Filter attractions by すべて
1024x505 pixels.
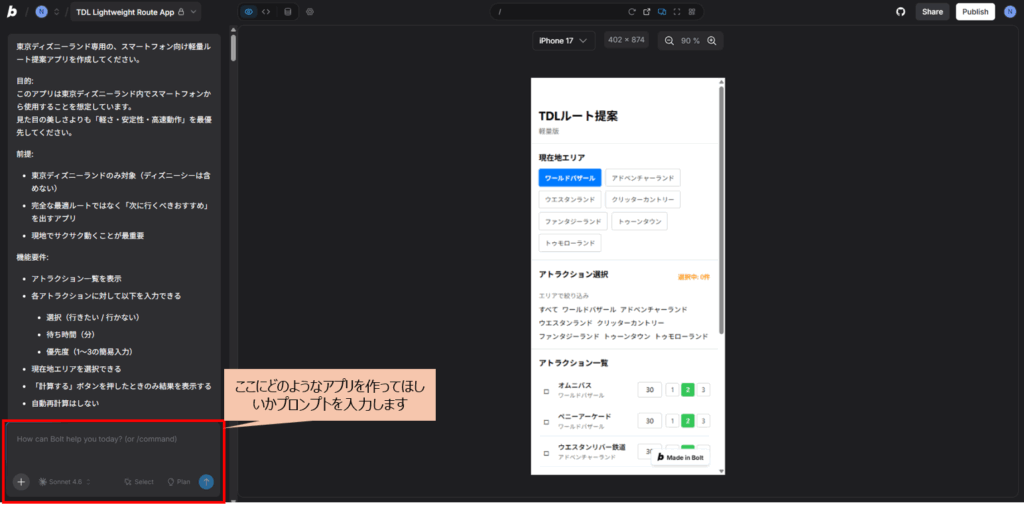[x=548, y=309]
